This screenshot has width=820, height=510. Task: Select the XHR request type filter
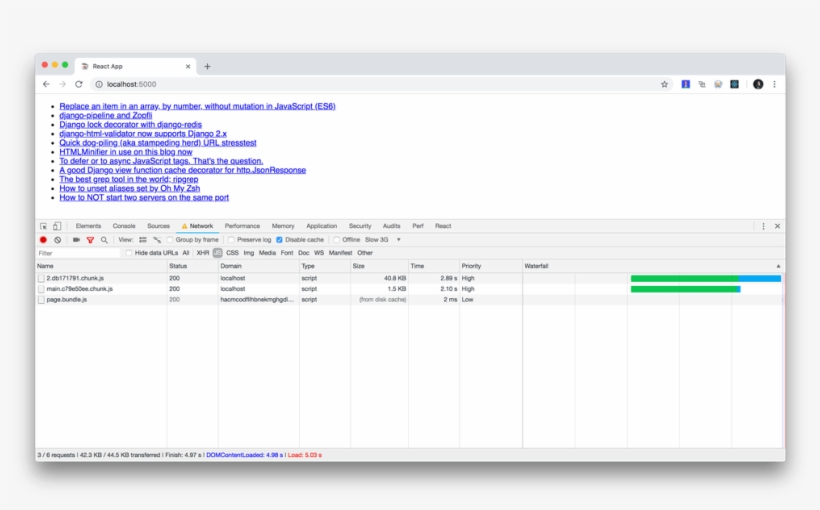click(x=202, y=253)
